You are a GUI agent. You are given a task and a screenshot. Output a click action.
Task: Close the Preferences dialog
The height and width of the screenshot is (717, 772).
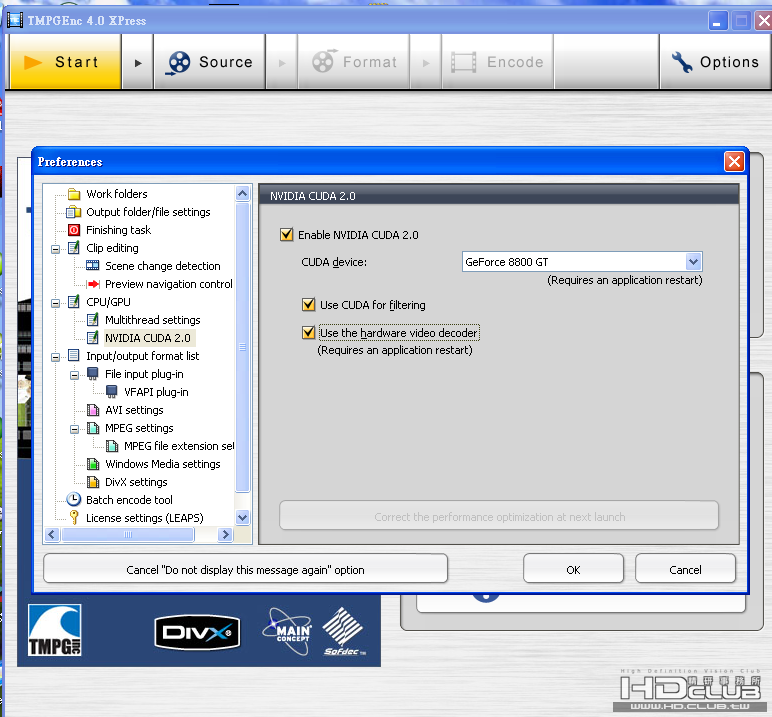point(734,162)
